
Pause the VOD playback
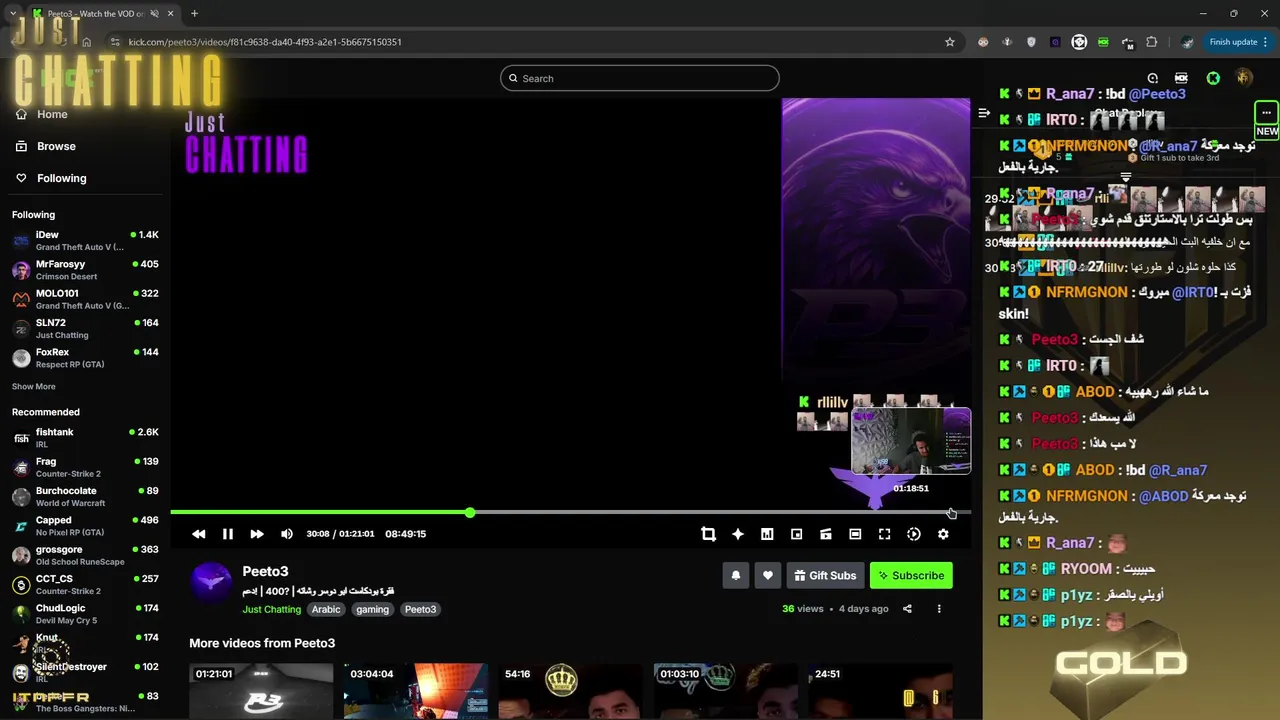coord(228,534)
